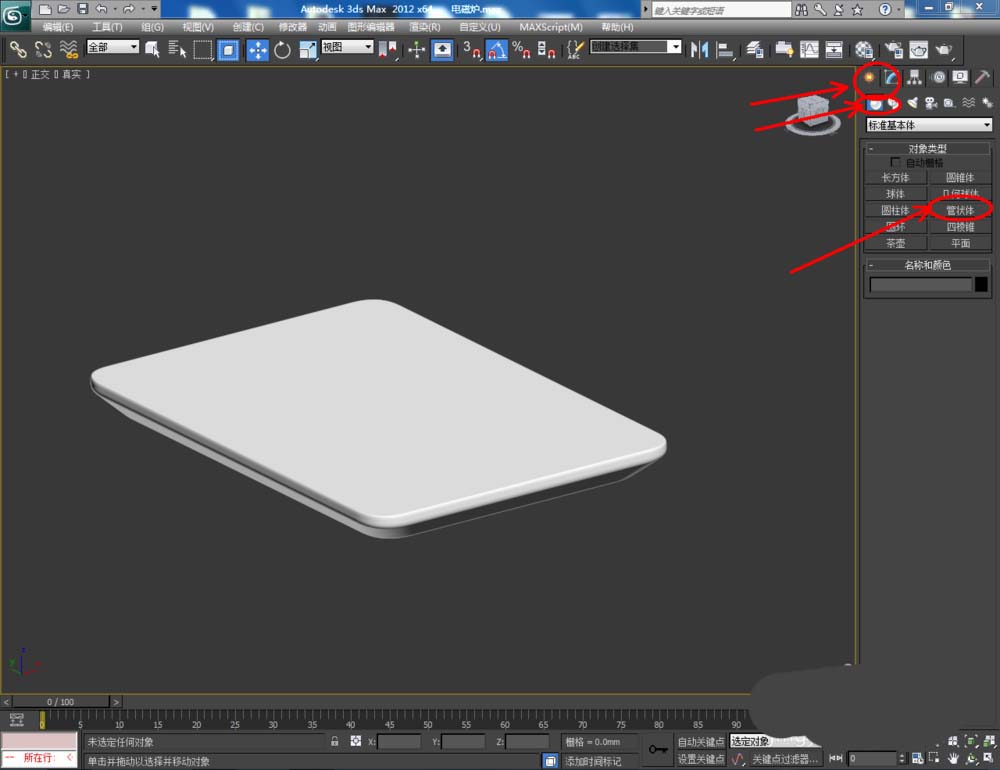Click the 茶壶 teapot primitive button
This screenshot has width=1000, height=770.
(x=895, y=243)
